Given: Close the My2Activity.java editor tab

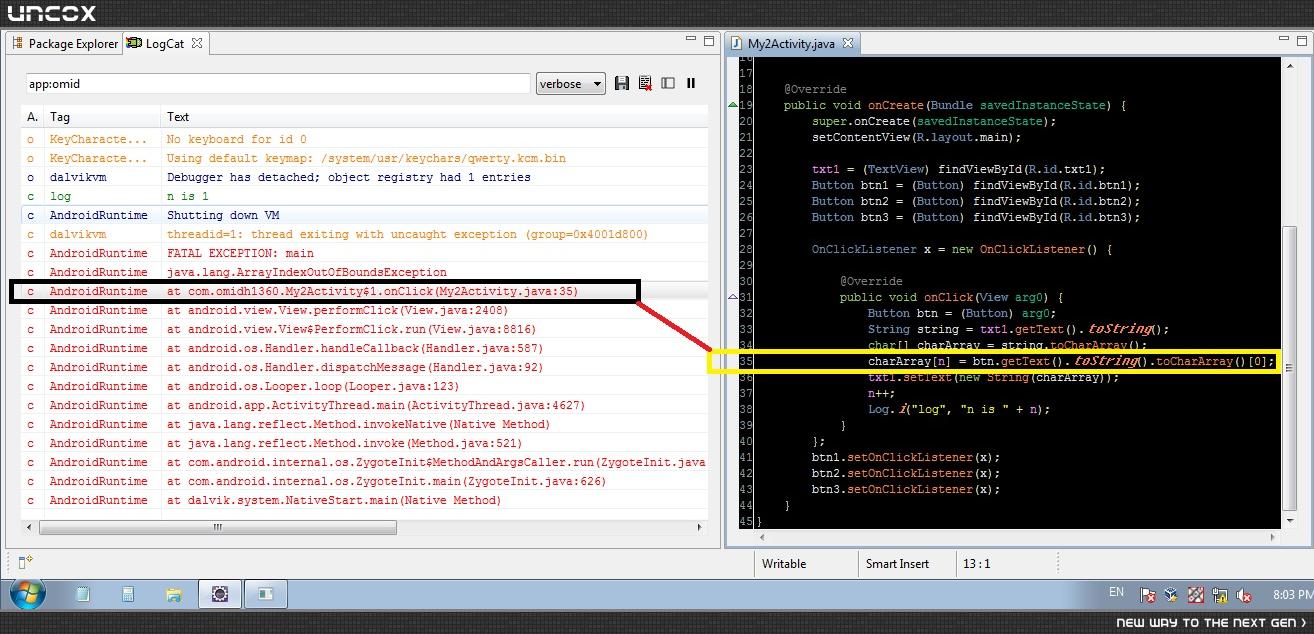Looking at the screenshot, I should coord(847,43).
